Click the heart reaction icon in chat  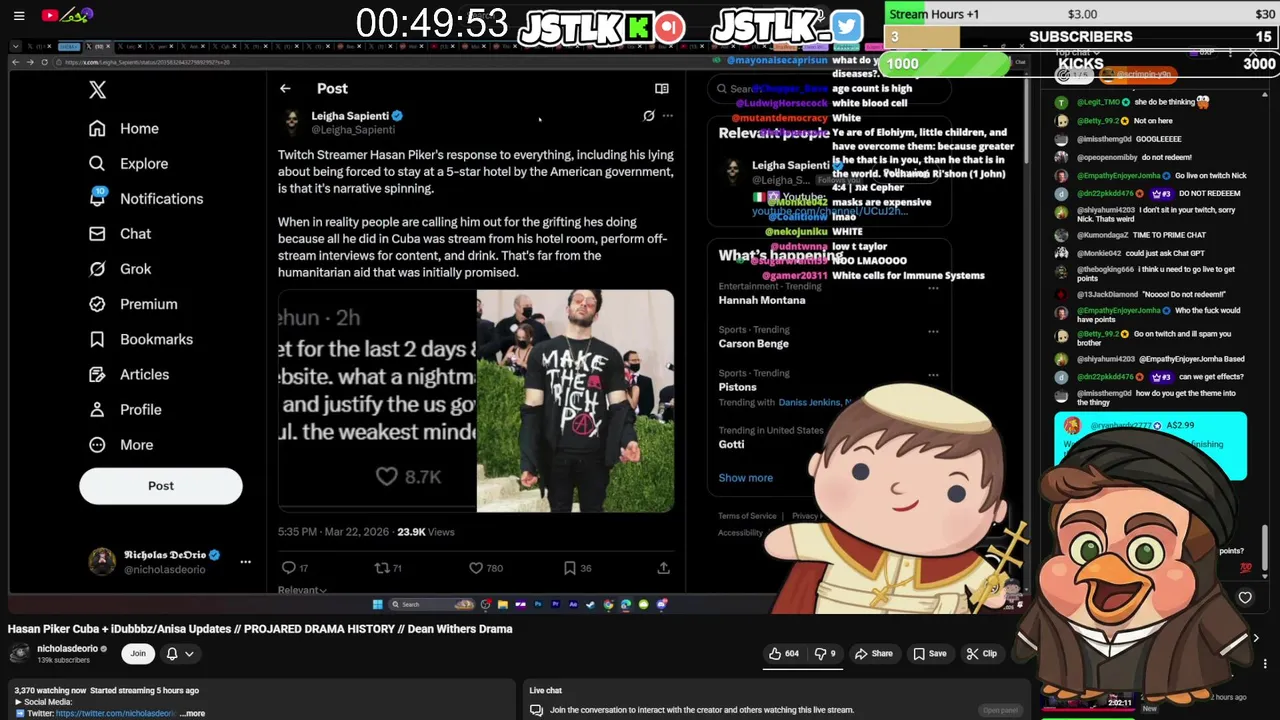click(1245, 598)
